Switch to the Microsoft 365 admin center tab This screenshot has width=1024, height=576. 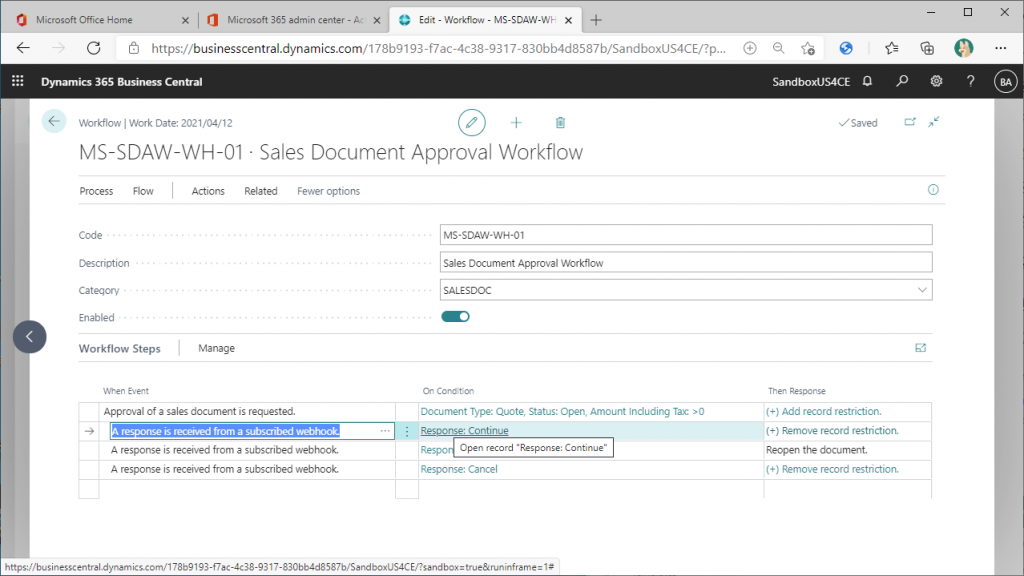[x=294, y=20]
